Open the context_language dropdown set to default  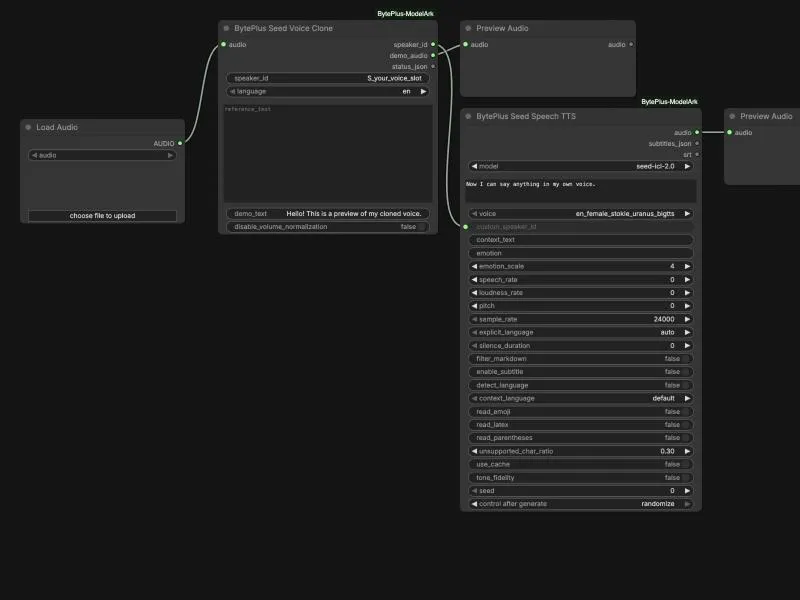coord(581,398)
